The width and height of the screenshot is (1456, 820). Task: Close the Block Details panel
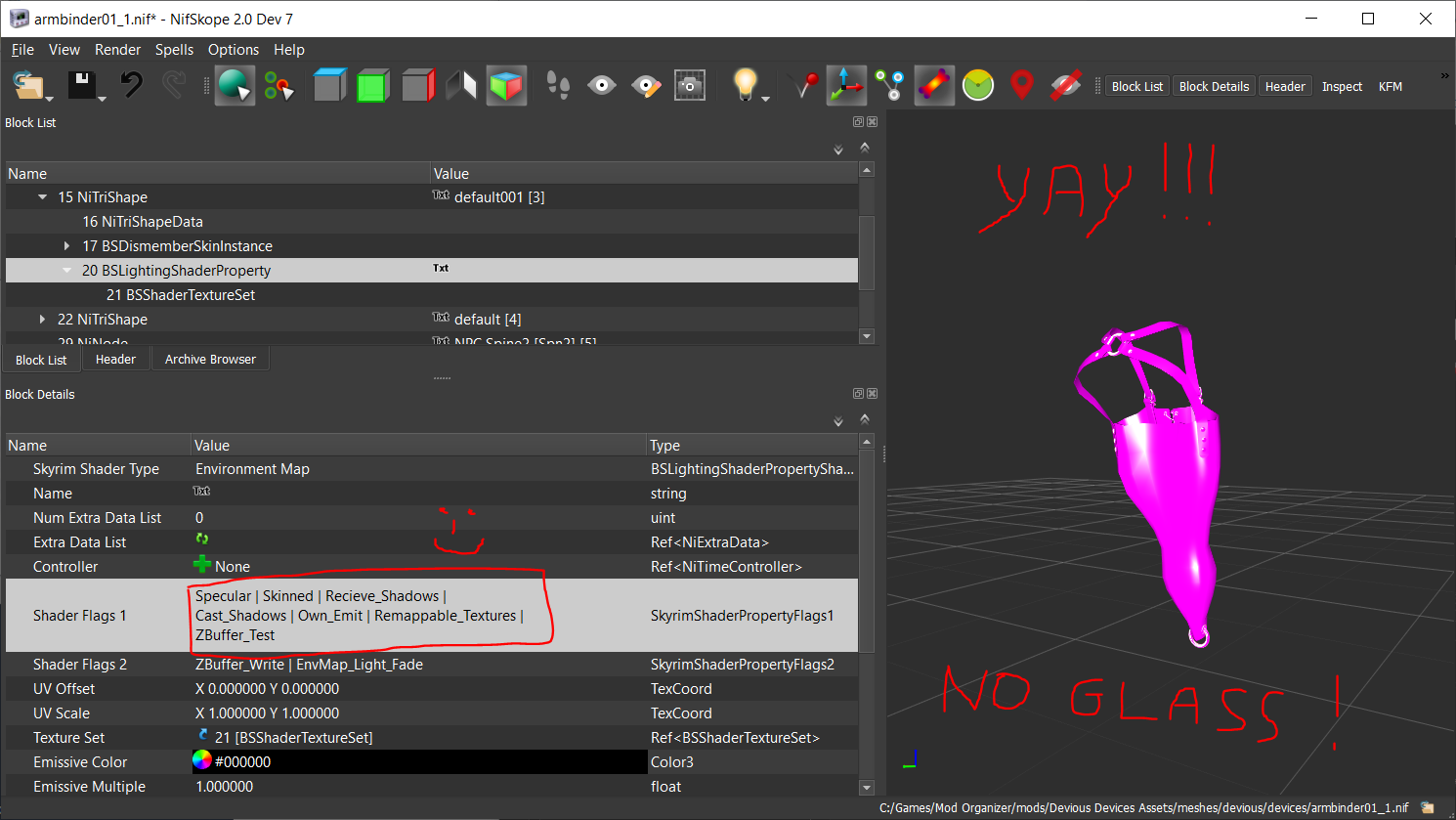pyautogui.click(x=872, y=394)
